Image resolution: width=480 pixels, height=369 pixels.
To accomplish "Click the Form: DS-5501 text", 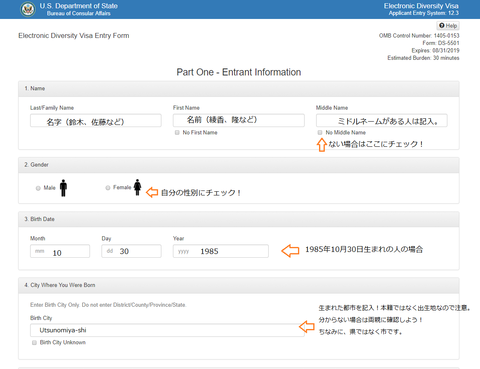I will pos(441,43).
